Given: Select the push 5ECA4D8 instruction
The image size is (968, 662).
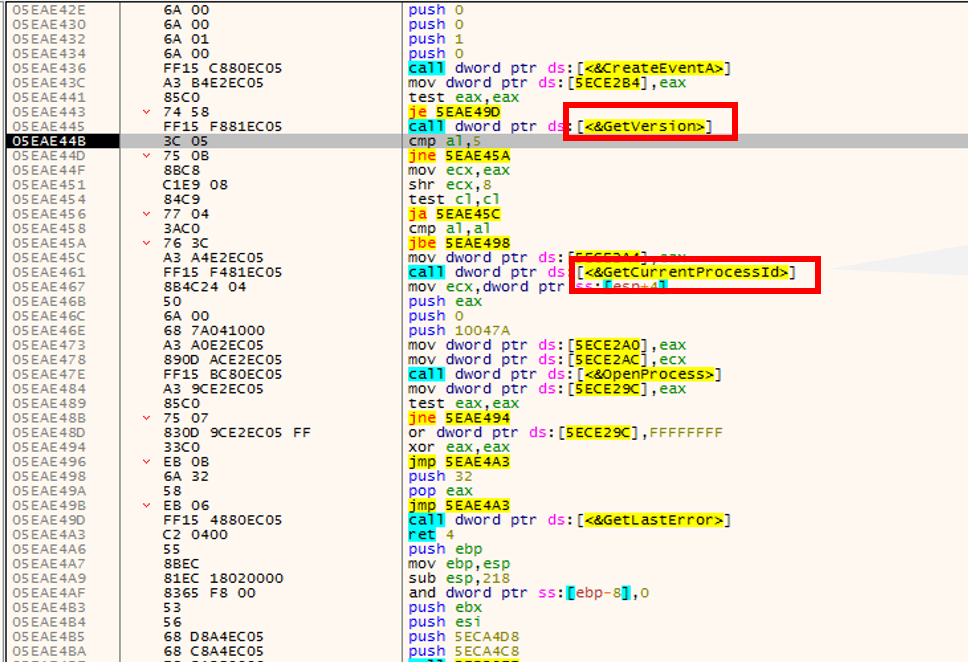Looking at the screenshot, I should tap(463, 637).
